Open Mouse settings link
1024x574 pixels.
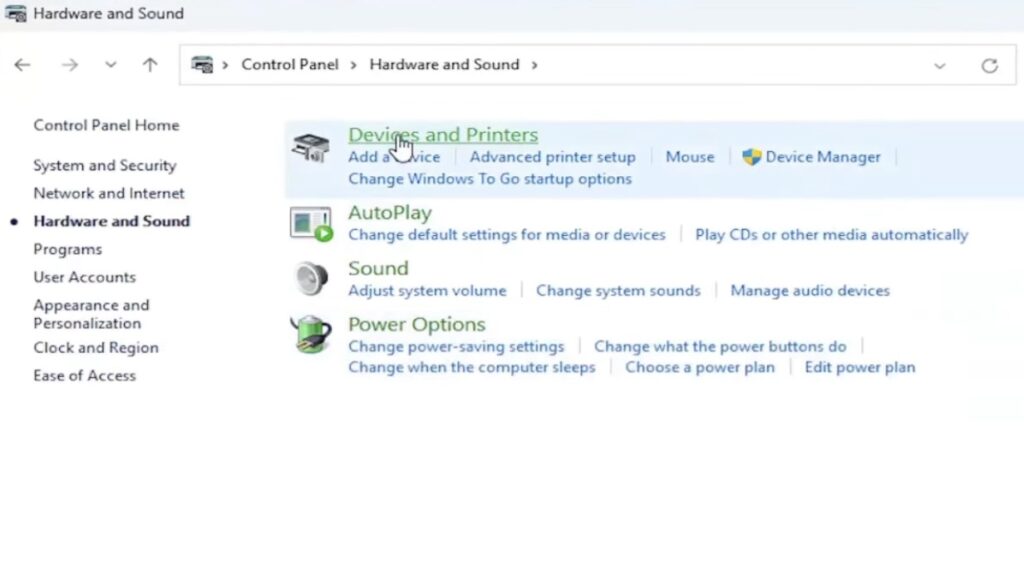[x=690, y=157]
